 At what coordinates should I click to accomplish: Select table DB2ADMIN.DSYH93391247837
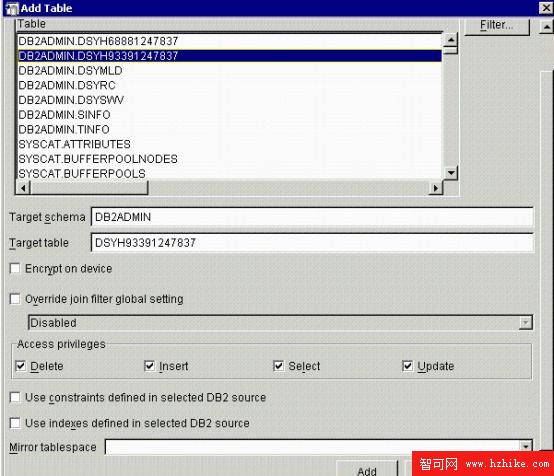tap(229, 56)
